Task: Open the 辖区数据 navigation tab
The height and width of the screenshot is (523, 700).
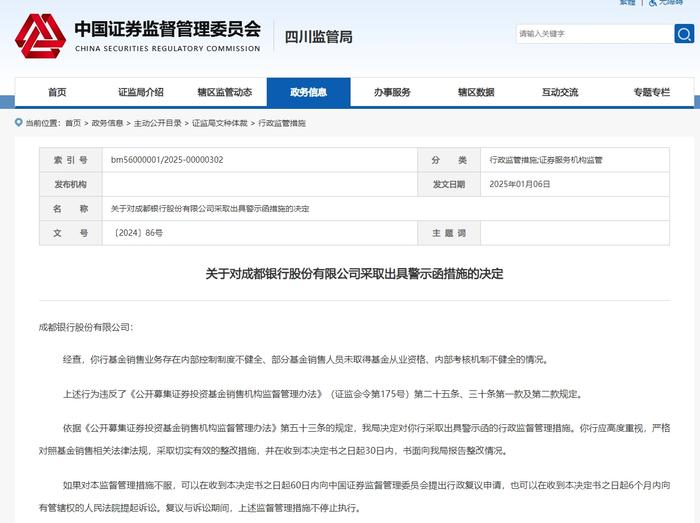Action: [x=476, y=92]
